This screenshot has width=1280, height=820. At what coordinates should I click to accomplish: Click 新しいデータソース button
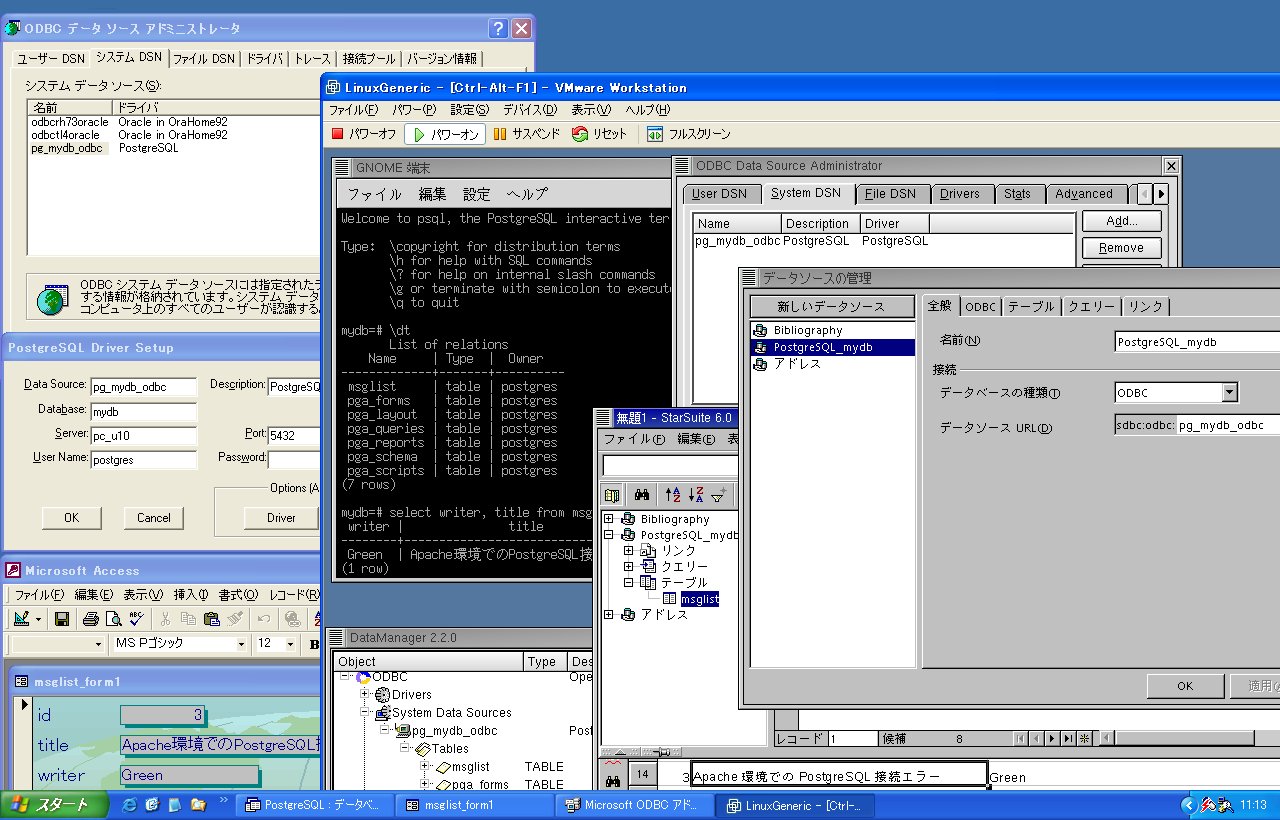click(x=832, y=307)
